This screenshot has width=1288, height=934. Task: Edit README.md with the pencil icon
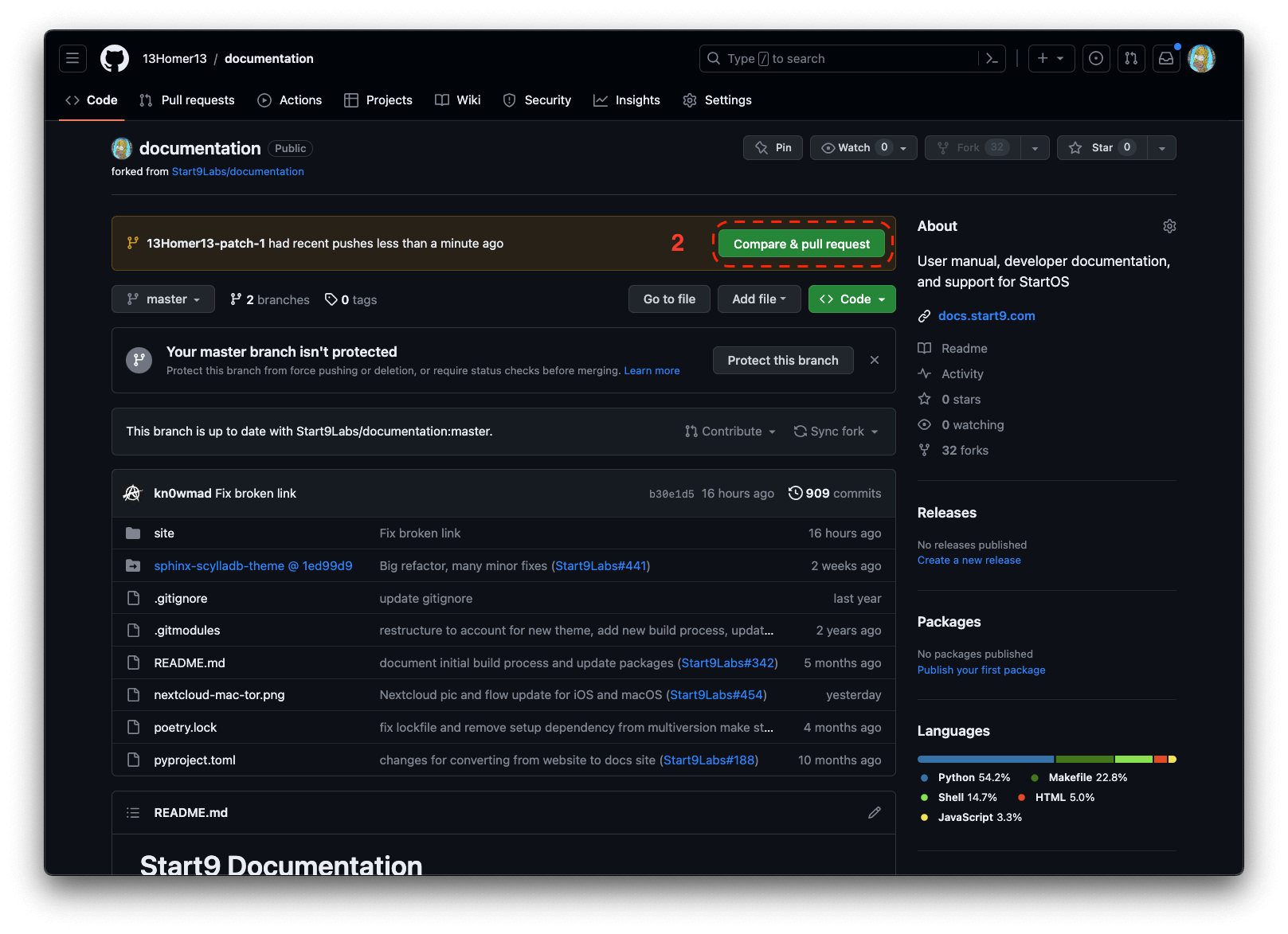point(874,812)
